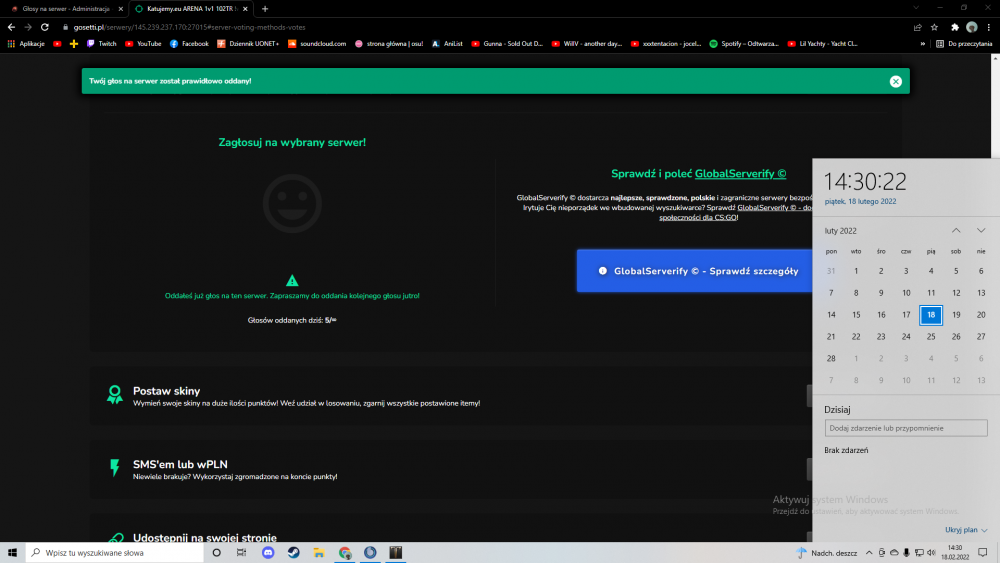
Task: Open the Chrome three-dot menu
Action: click(x=989, y=27)
